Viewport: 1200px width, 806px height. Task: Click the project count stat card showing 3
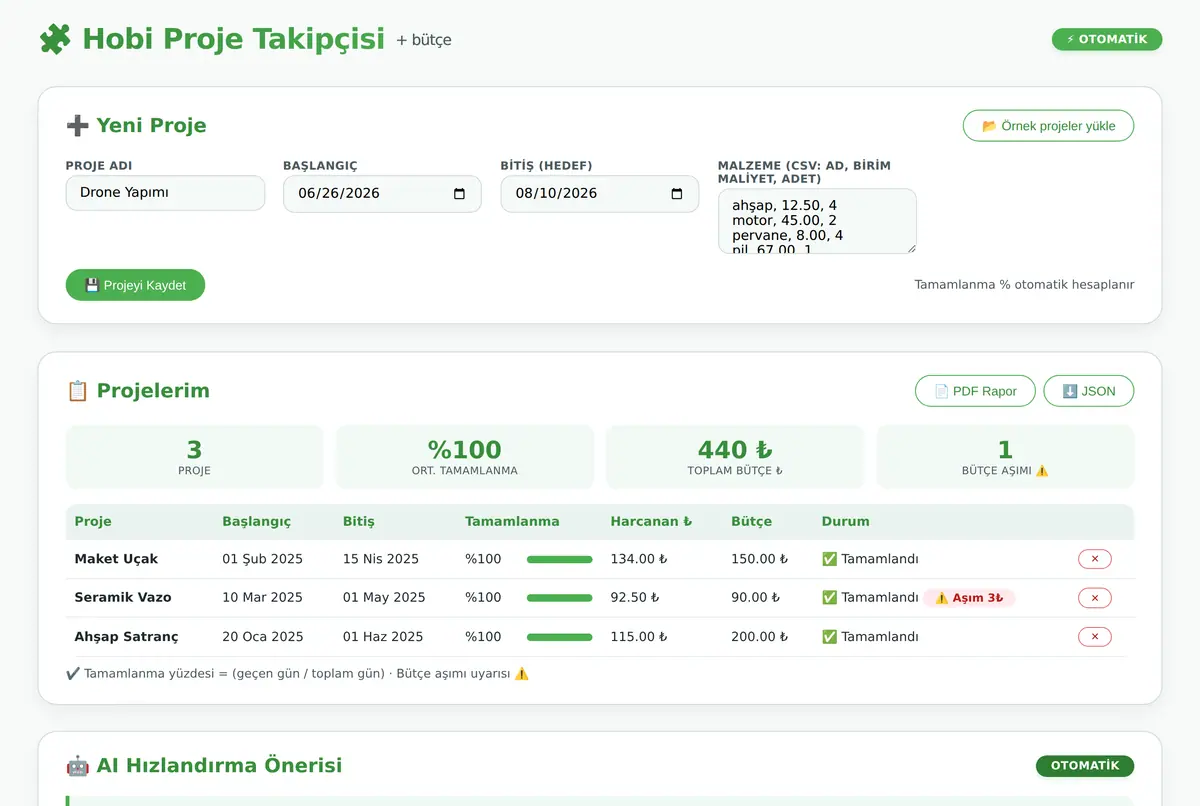coord(194,457)
